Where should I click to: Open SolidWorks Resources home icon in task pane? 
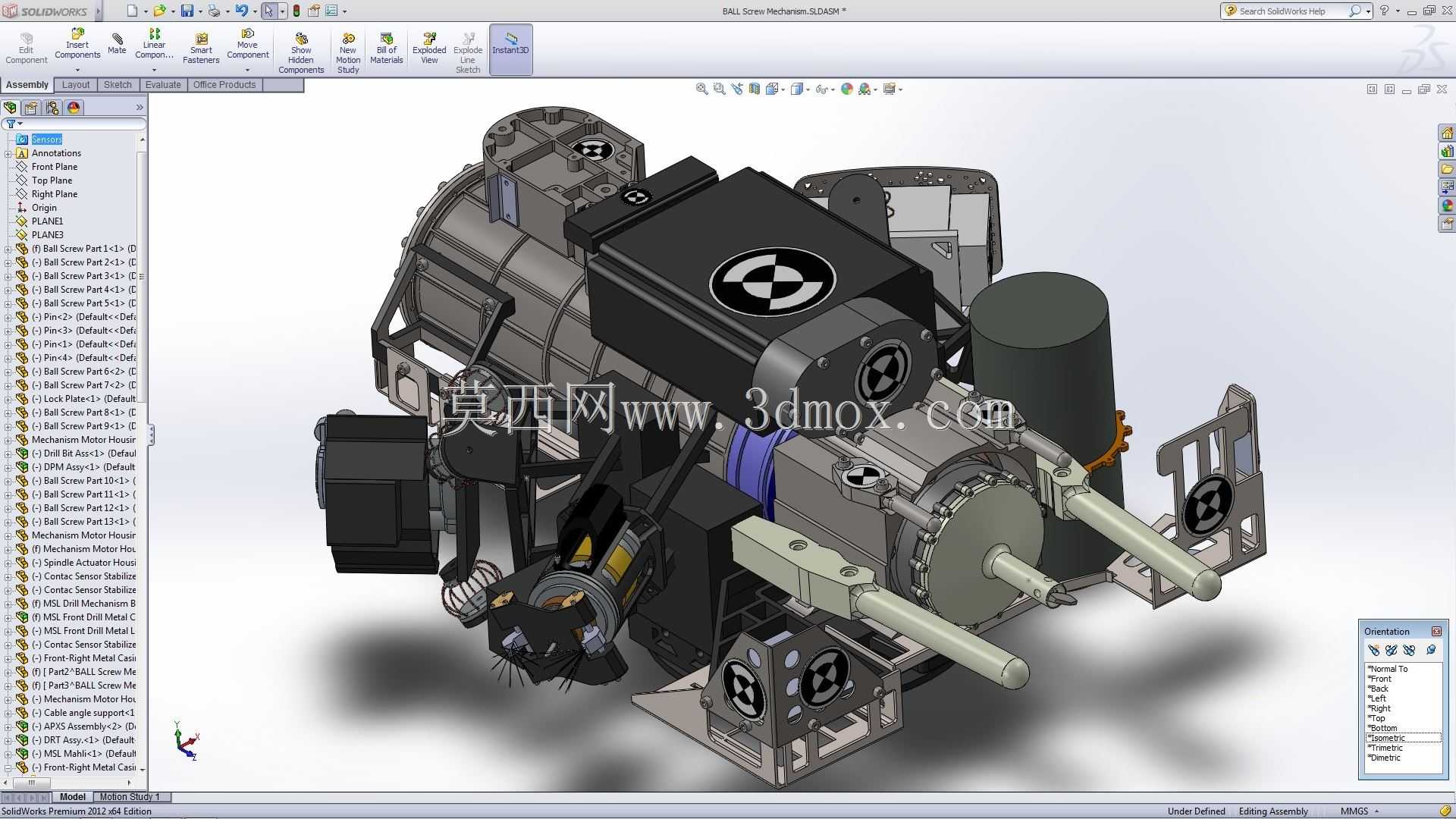tap(1447, 133)
